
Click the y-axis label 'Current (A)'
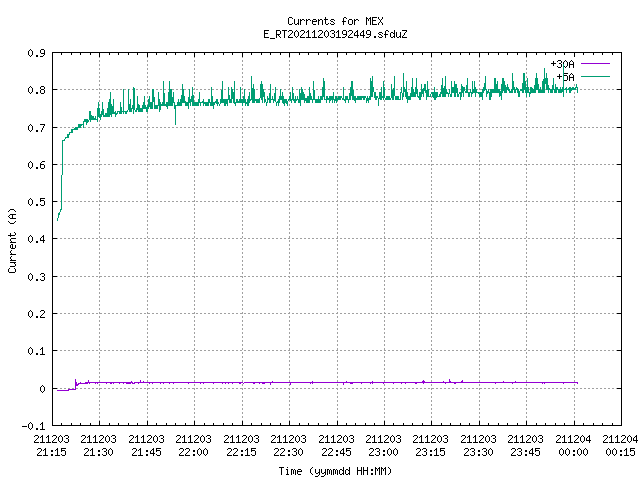[x=12, y=240]
